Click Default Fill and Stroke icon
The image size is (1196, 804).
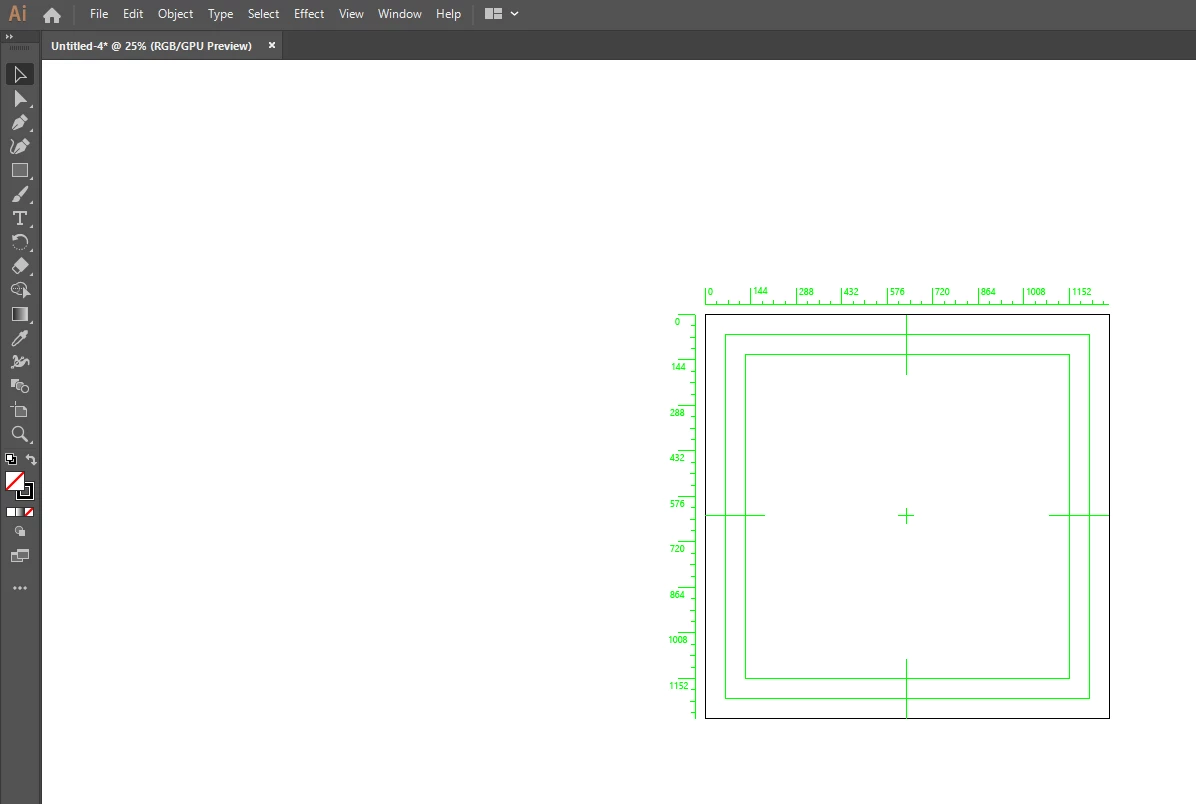click(x=11, y=459)
